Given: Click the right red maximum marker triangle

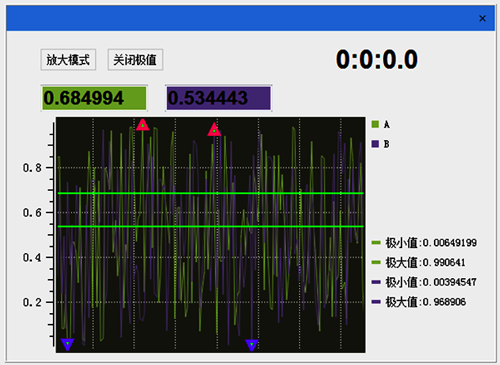Looking at the screenshot, I should click(x=214, y=129).
